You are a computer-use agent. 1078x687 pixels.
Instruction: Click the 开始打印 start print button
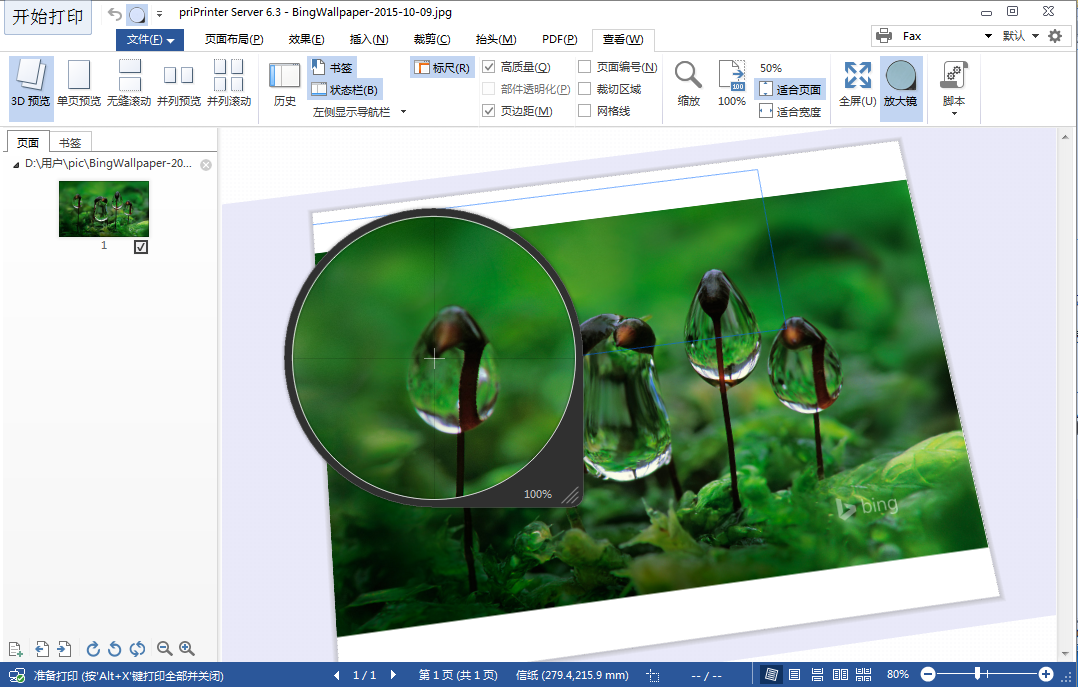49,17
